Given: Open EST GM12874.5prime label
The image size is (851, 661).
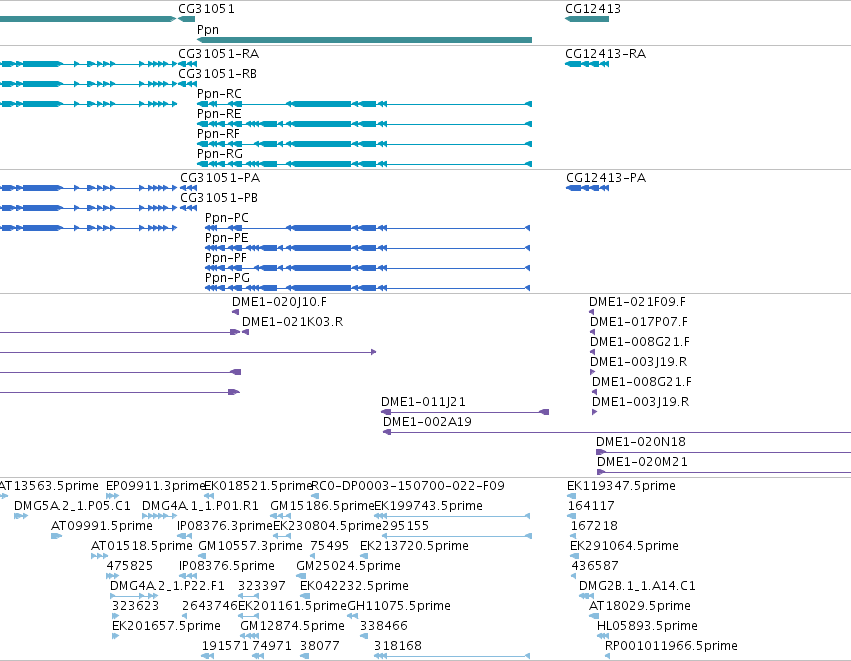Looking at the screenshot, I should pyautogui.click(x=293, y=627).
